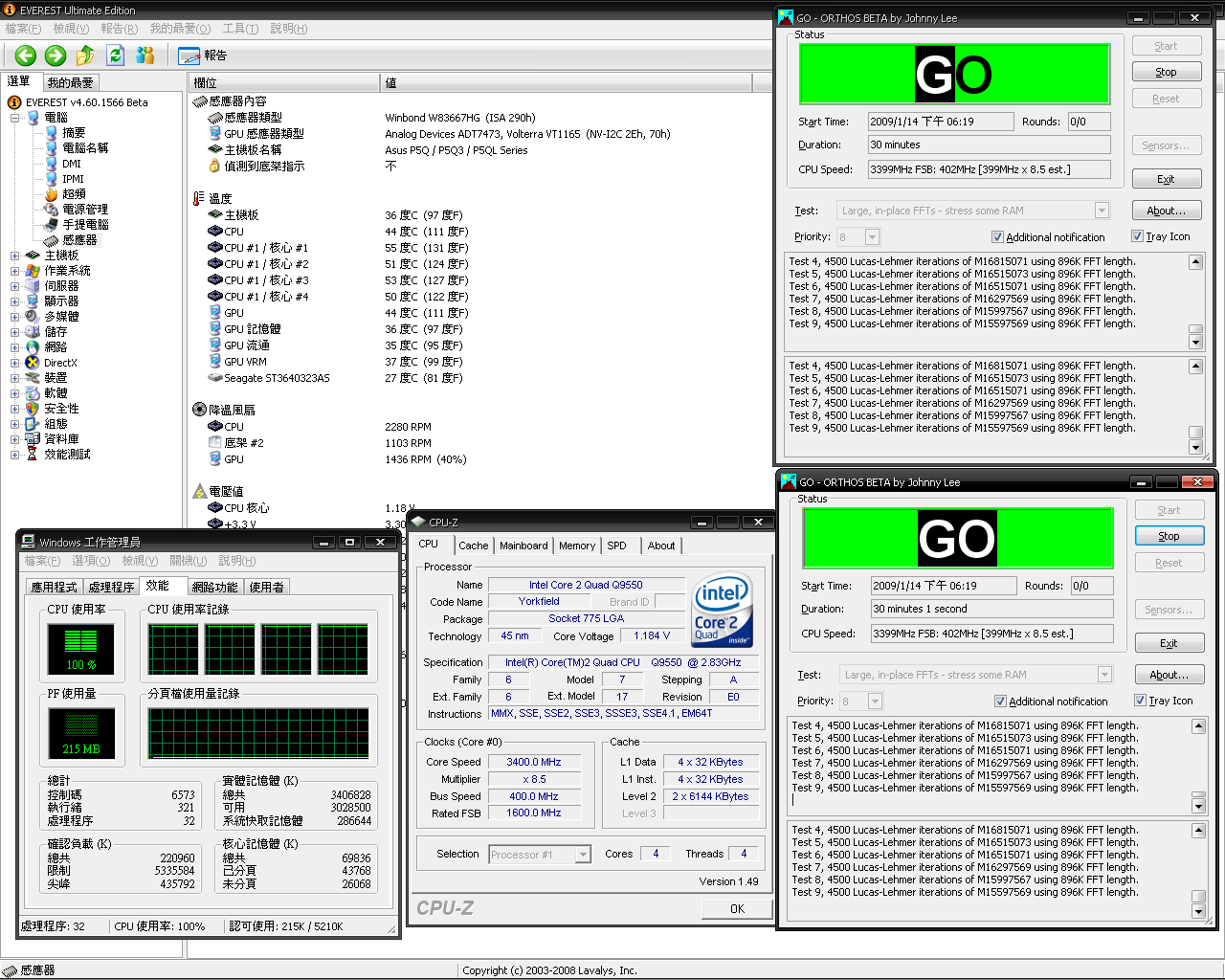Click the Core Speed 3400.0 MHz value in CPU-Z
This screenshot has height=980, width=1225.
tap(534, 763)
